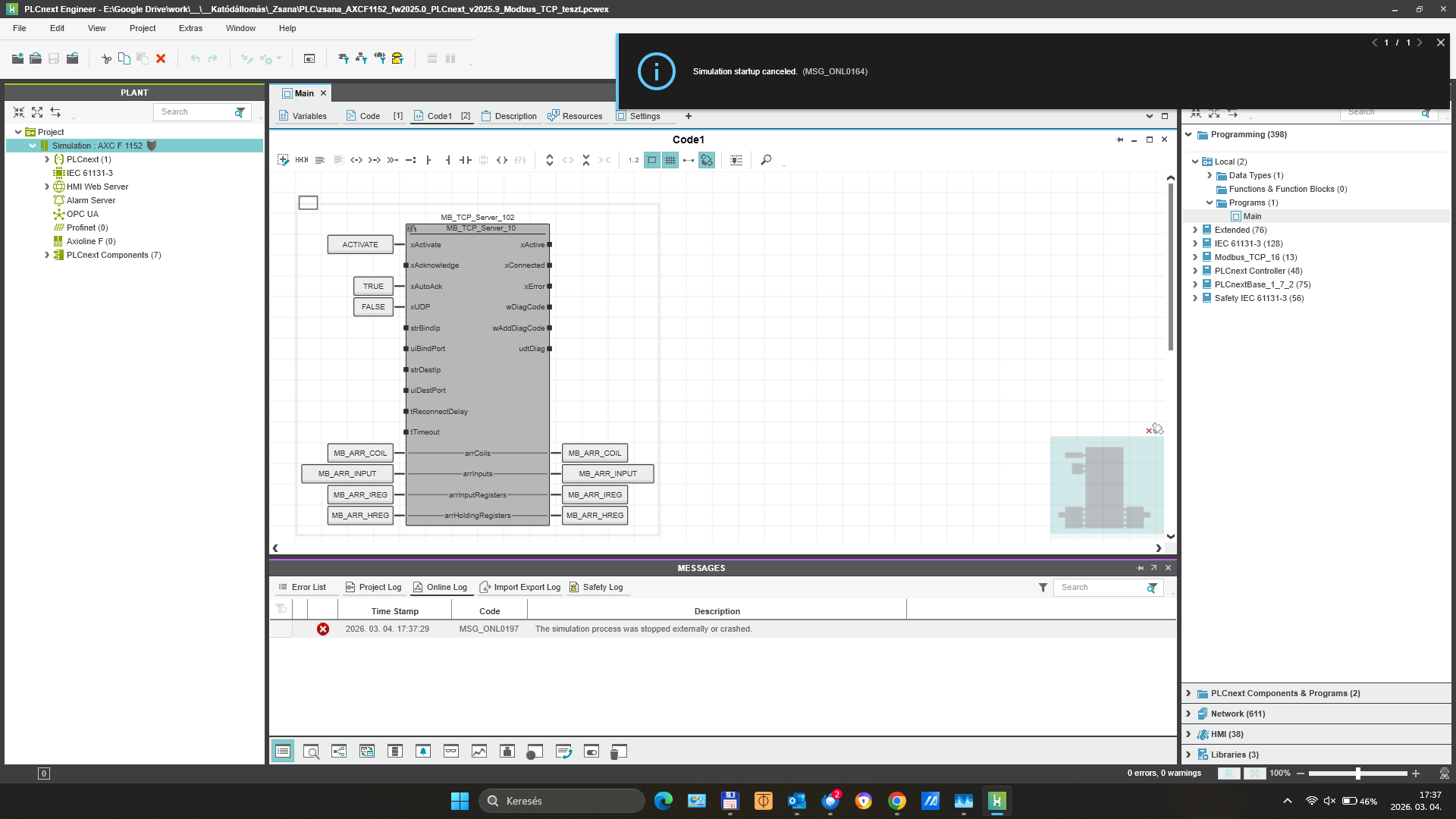Open the Logic Analyzer chart panel icon
The height and width of the screenshot is (819, 1456).
point(479,752)
